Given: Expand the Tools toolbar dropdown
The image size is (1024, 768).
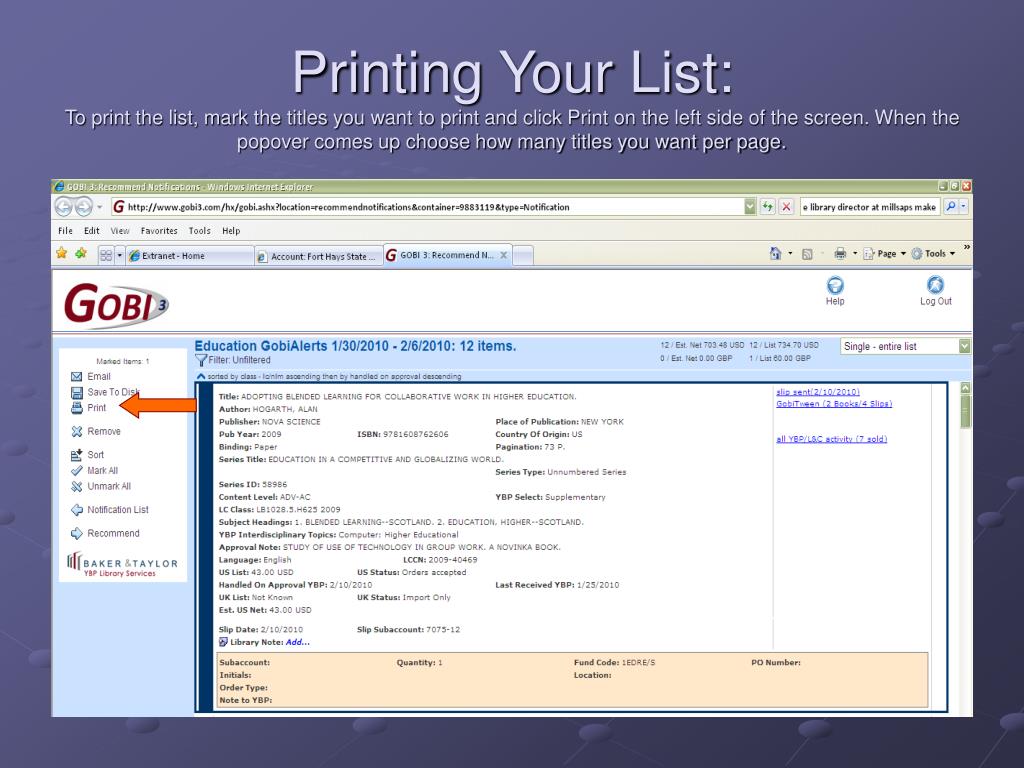Looking at the screenshot, I should 952,254.
